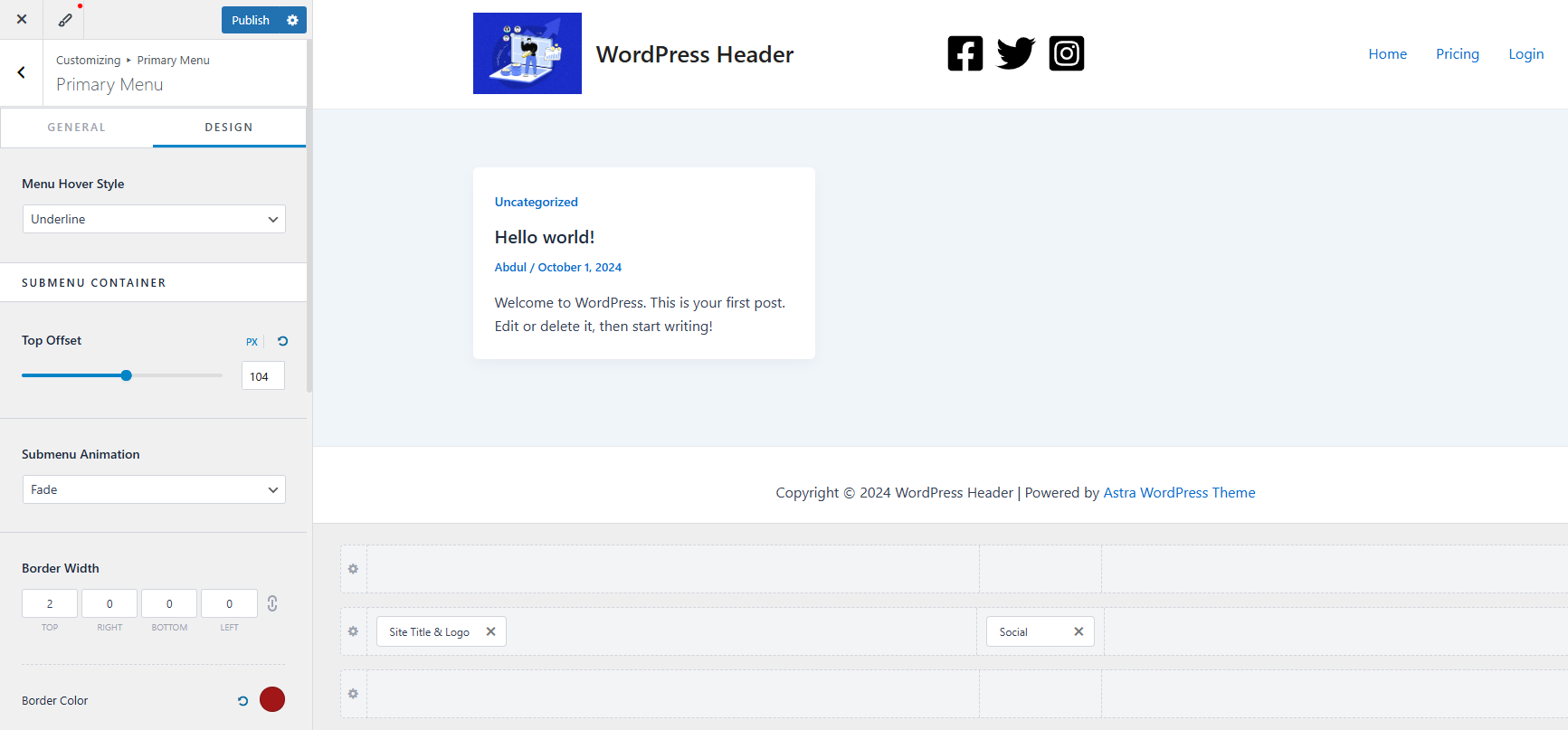The image size is (1568, 730).
Task: Open the red Border Color swatch
Action: tap(272, 699)
